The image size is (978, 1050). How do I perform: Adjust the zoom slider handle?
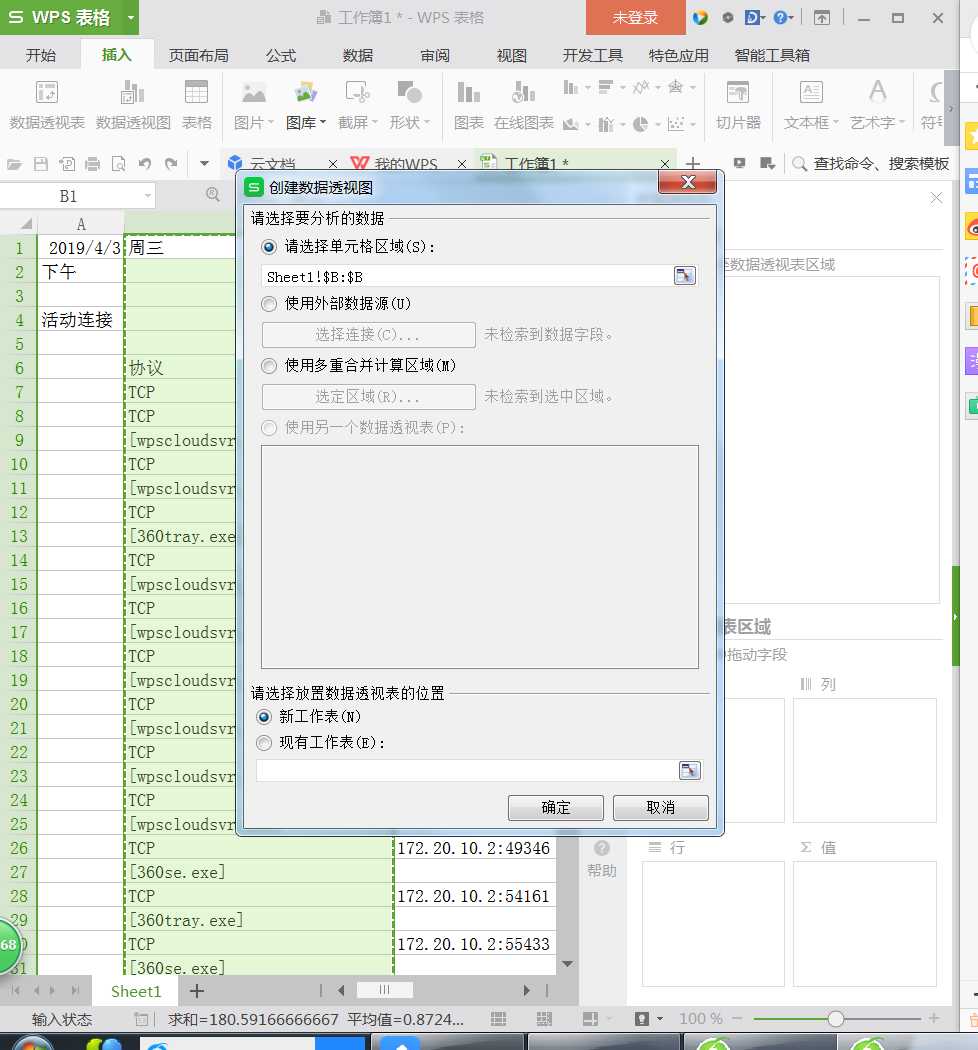(x=835, y=1019)
